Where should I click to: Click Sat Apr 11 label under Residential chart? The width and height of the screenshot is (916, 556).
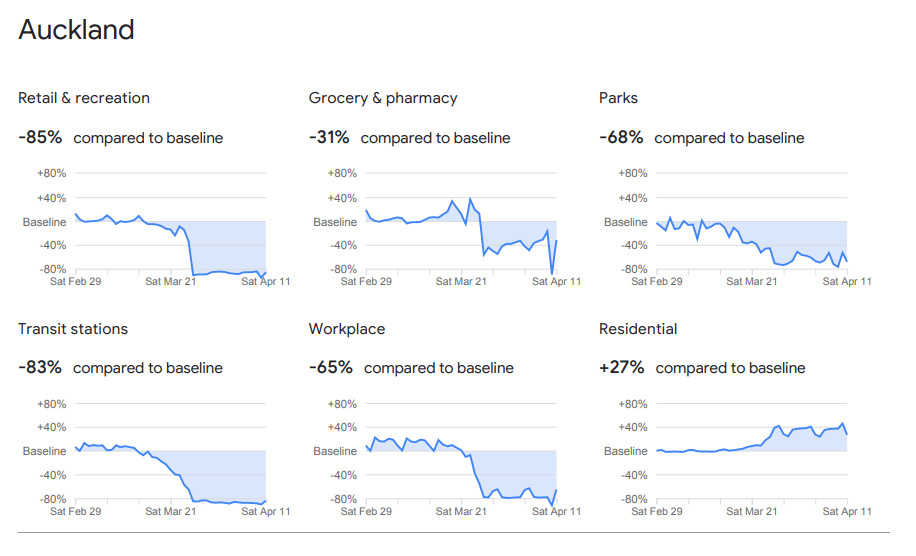click(847, 512)
